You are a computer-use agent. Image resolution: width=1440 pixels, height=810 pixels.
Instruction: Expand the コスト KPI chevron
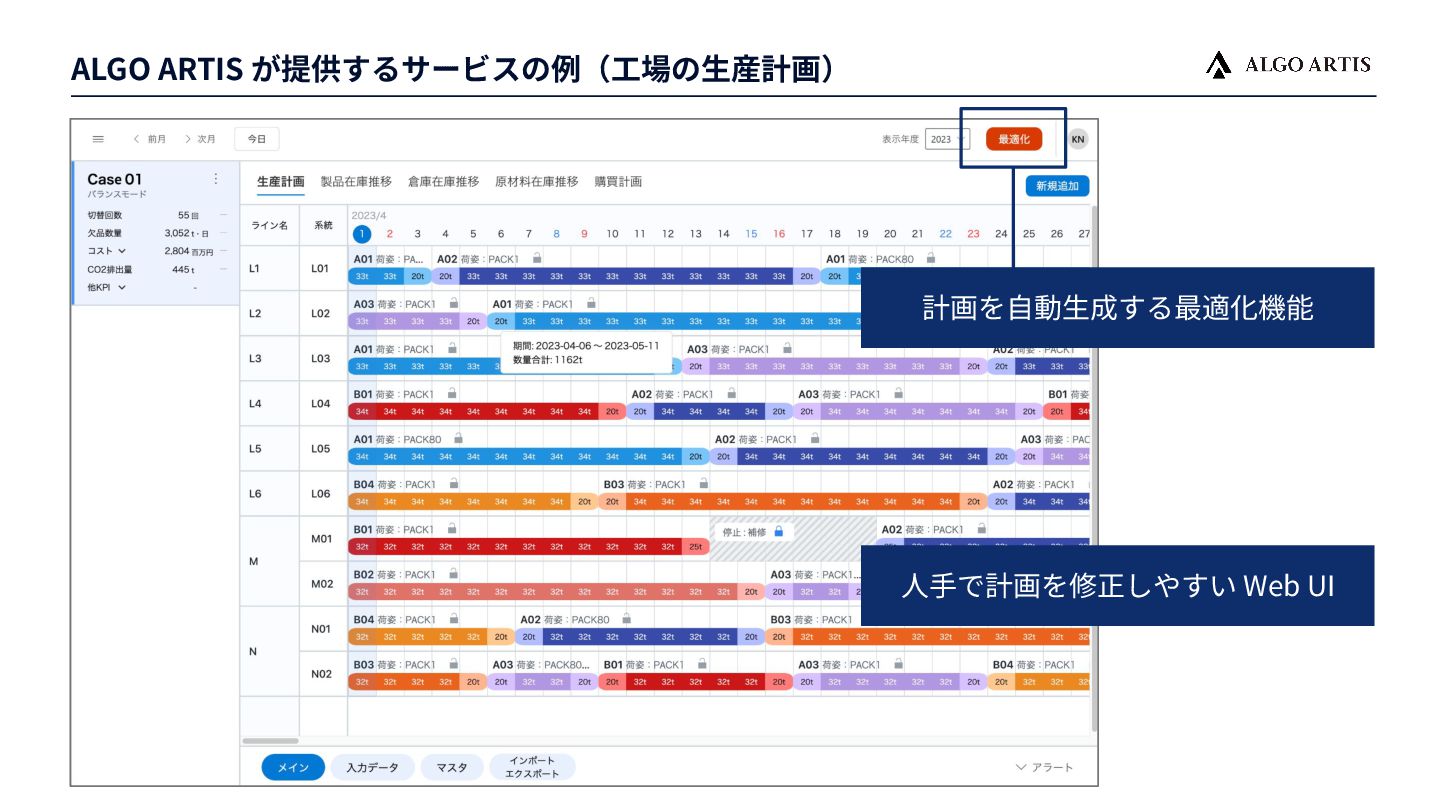tap(122, 251)
